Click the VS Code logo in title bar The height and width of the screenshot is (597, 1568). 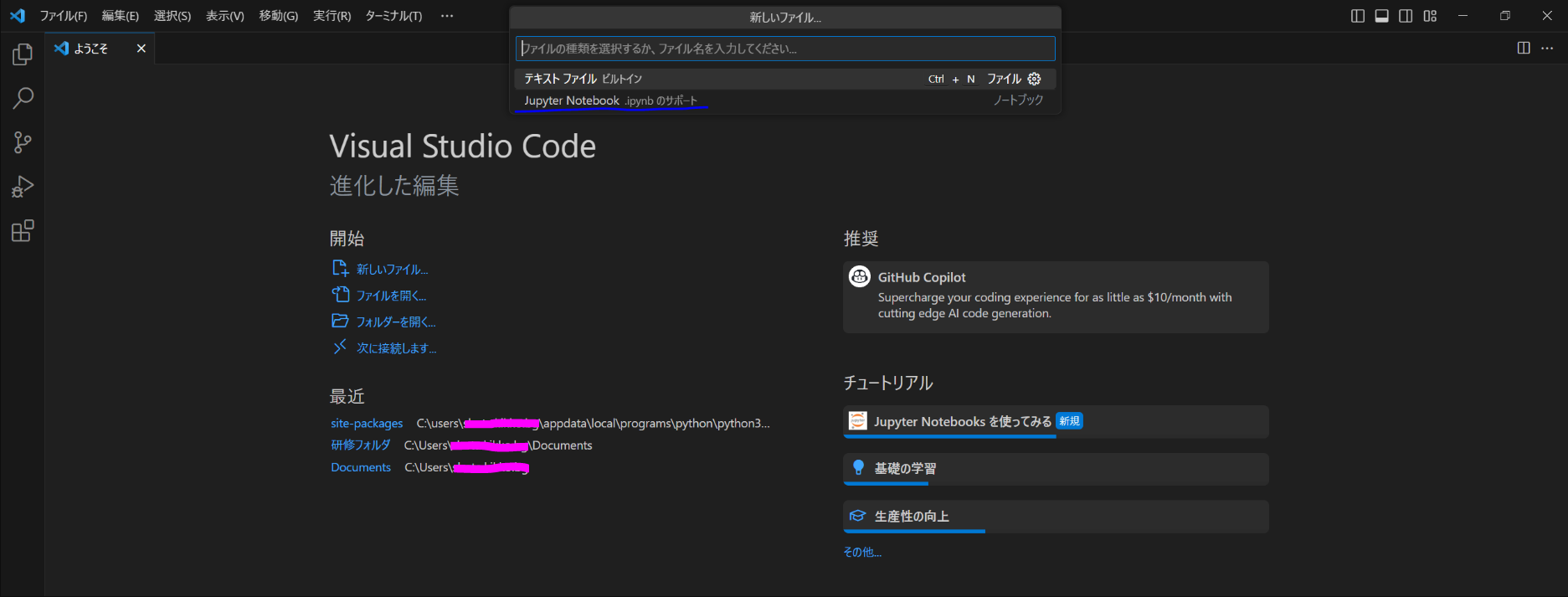[x=18, y=16]
